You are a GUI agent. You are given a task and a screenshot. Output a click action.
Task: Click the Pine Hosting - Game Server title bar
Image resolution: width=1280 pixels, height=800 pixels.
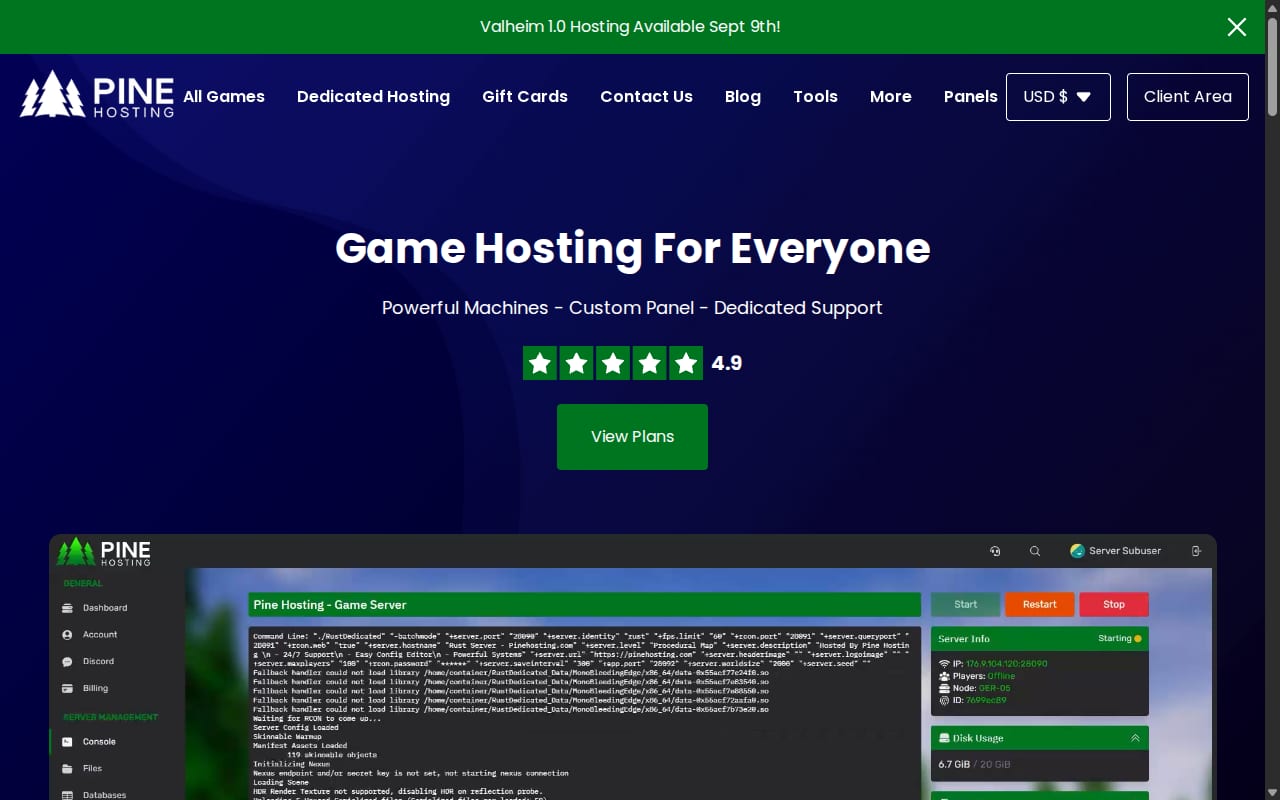pyautogui.click(x=584, y=605)
